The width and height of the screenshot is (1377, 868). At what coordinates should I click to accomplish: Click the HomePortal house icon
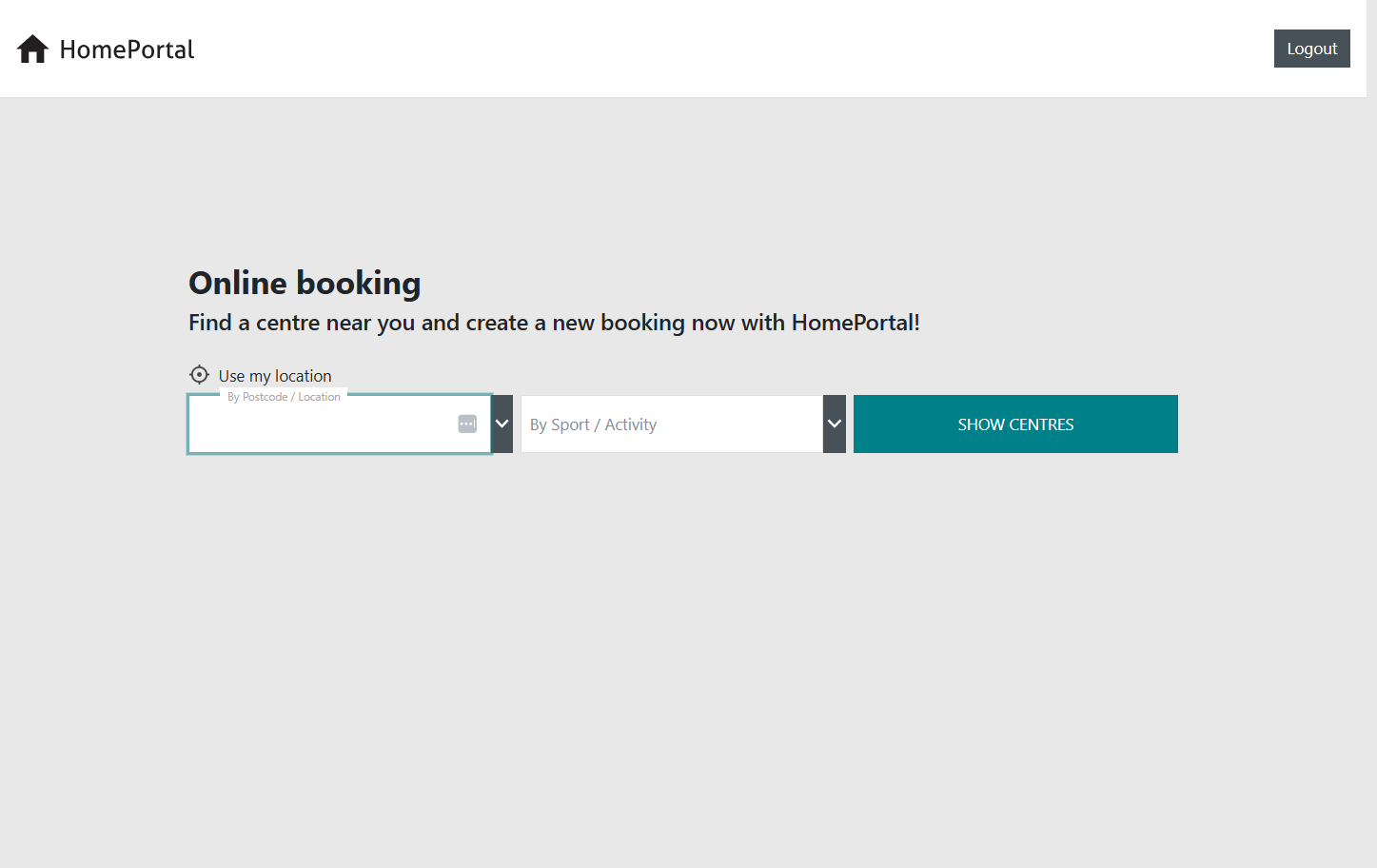[x=32, y=49]
